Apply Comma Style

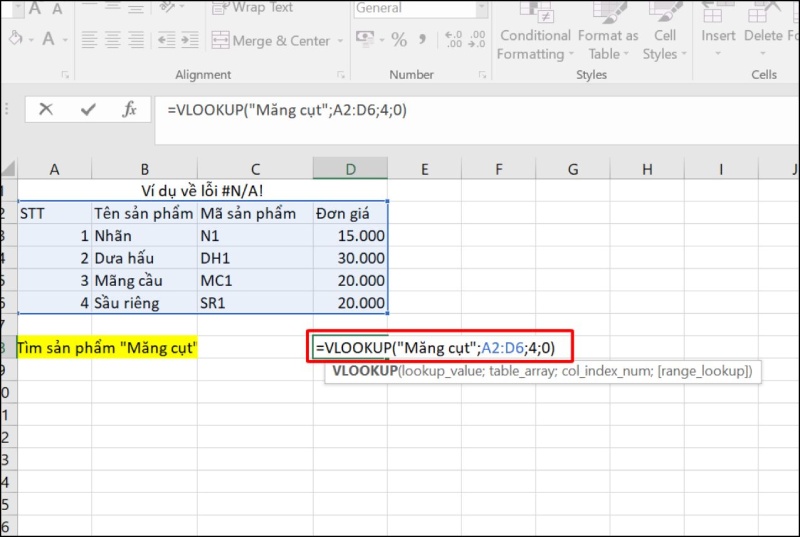422,39
